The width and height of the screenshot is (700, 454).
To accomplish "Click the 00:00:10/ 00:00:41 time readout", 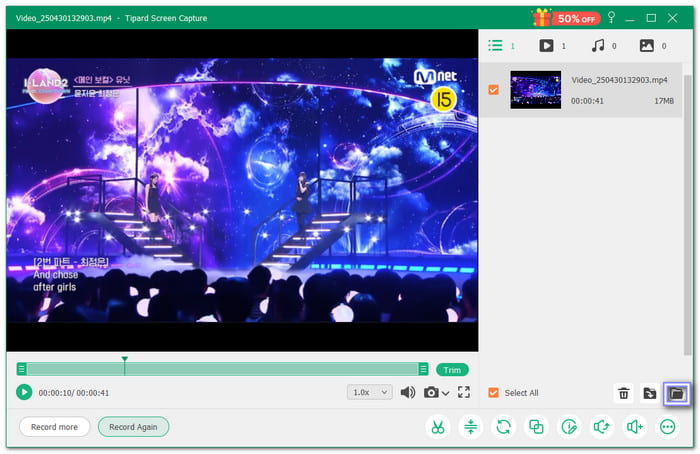I will pyautogui.click(x=74, y=393).
